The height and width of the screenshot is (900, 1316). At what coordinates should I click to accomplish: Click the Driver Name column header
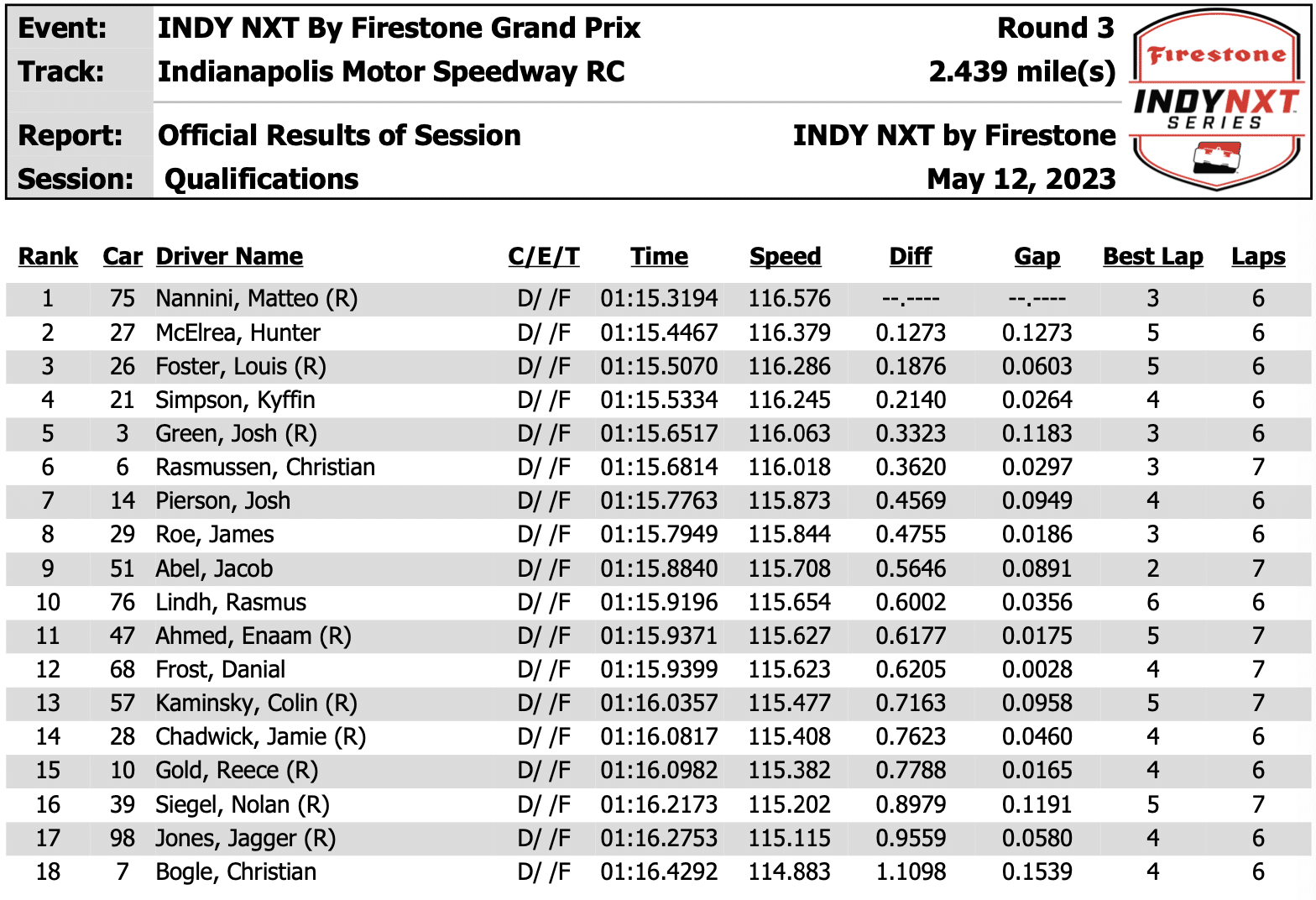click(x=229, y=256)
